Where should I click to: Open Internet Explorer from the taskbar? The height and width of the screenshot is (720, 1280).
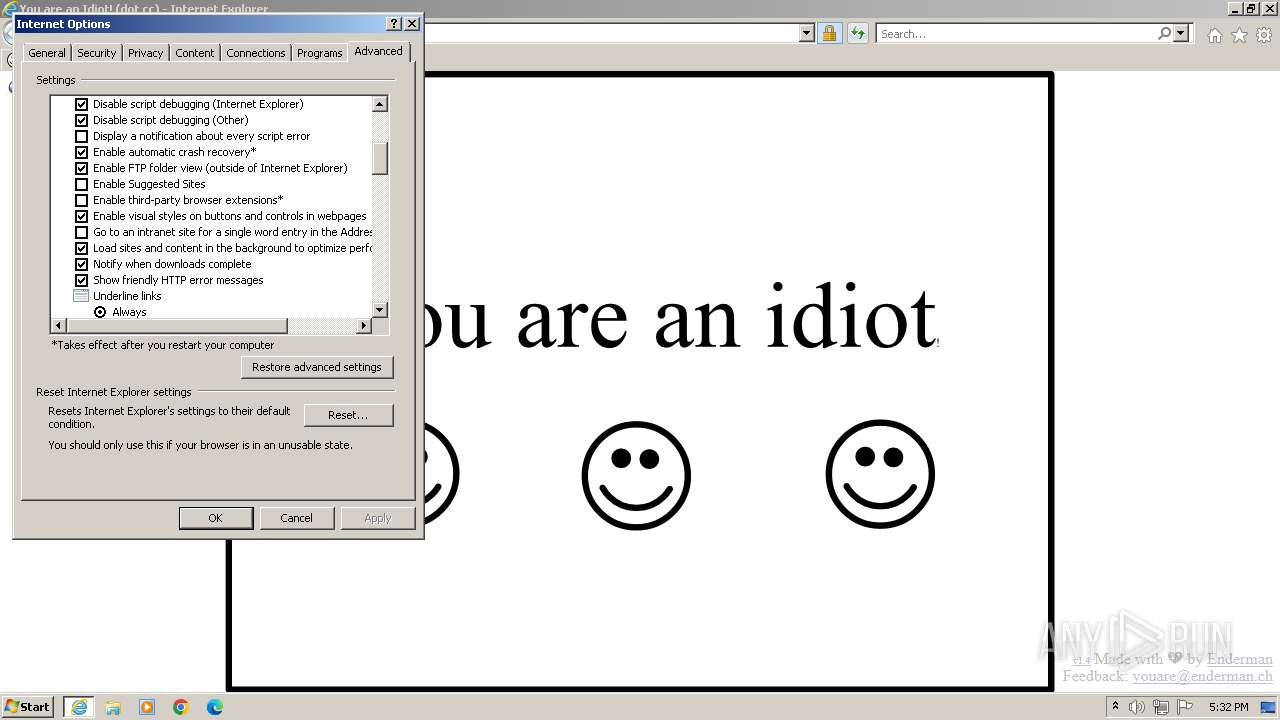click(x=79, y=707)
